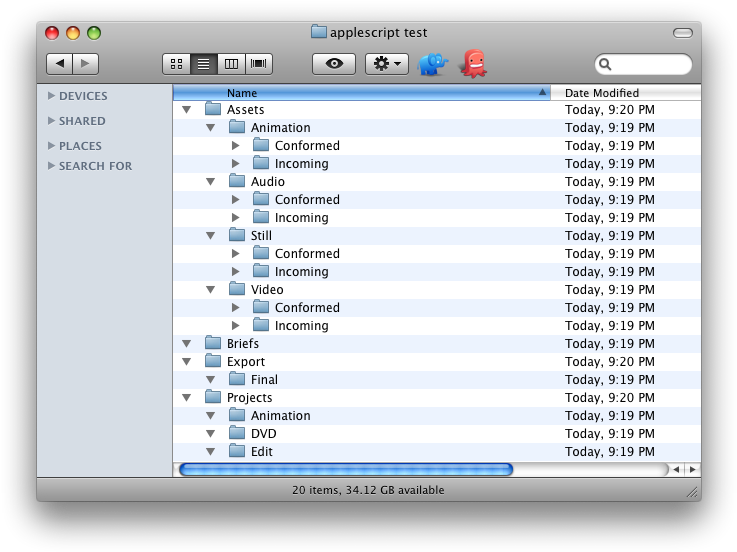This screenshot has width=737, height=552.
Task: Expand the Conformed folder under Audio
Action: 235,200
